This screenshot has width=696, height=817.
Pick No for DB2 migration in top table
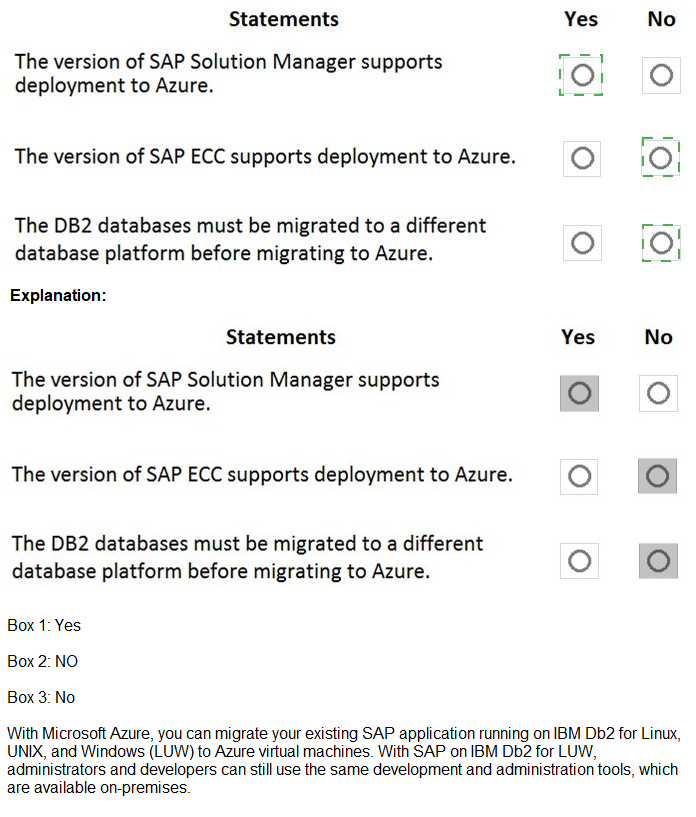click(x=660, y=242)
